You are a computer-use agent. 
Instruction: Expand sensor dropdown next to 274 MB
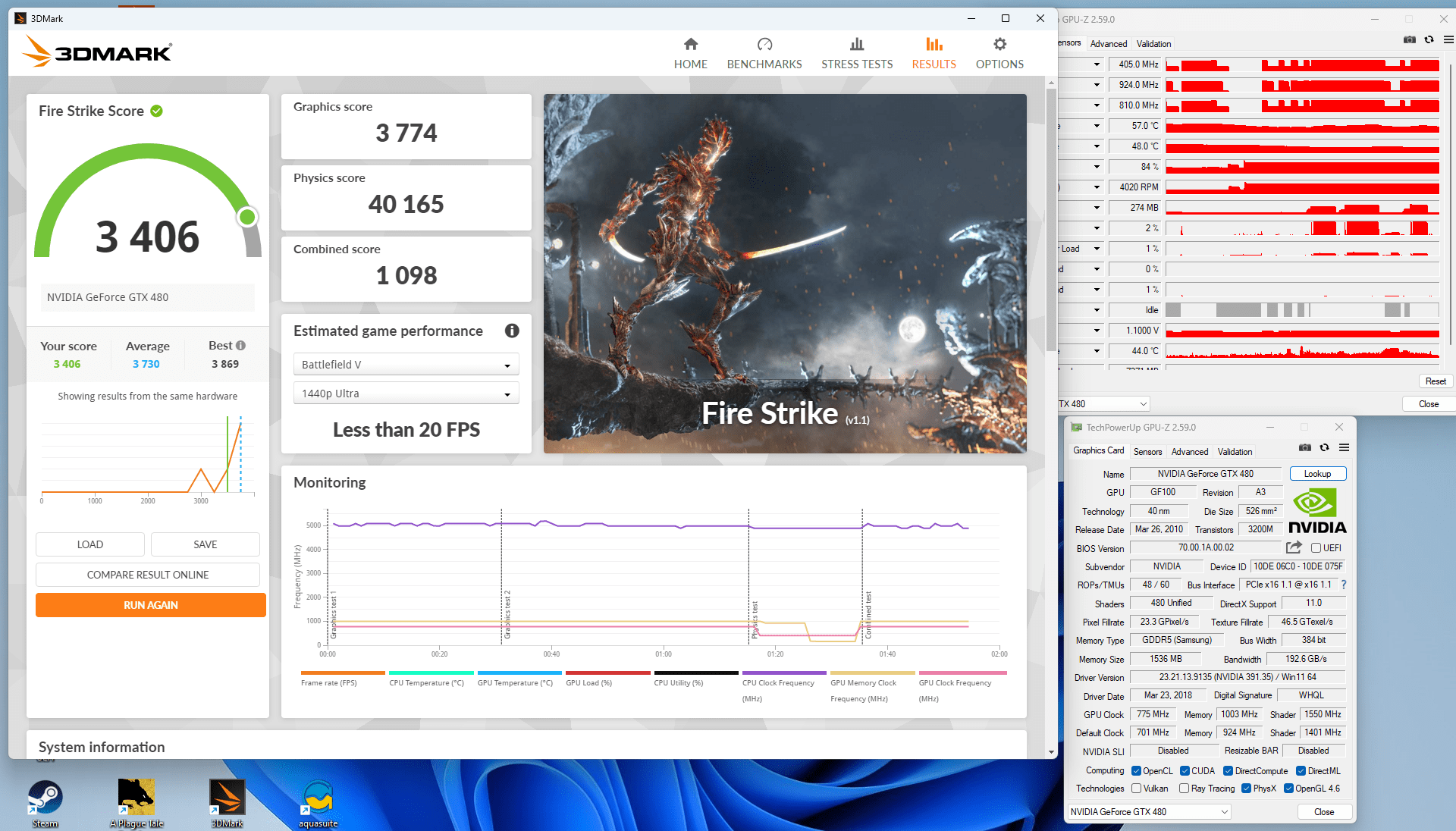1097,208
